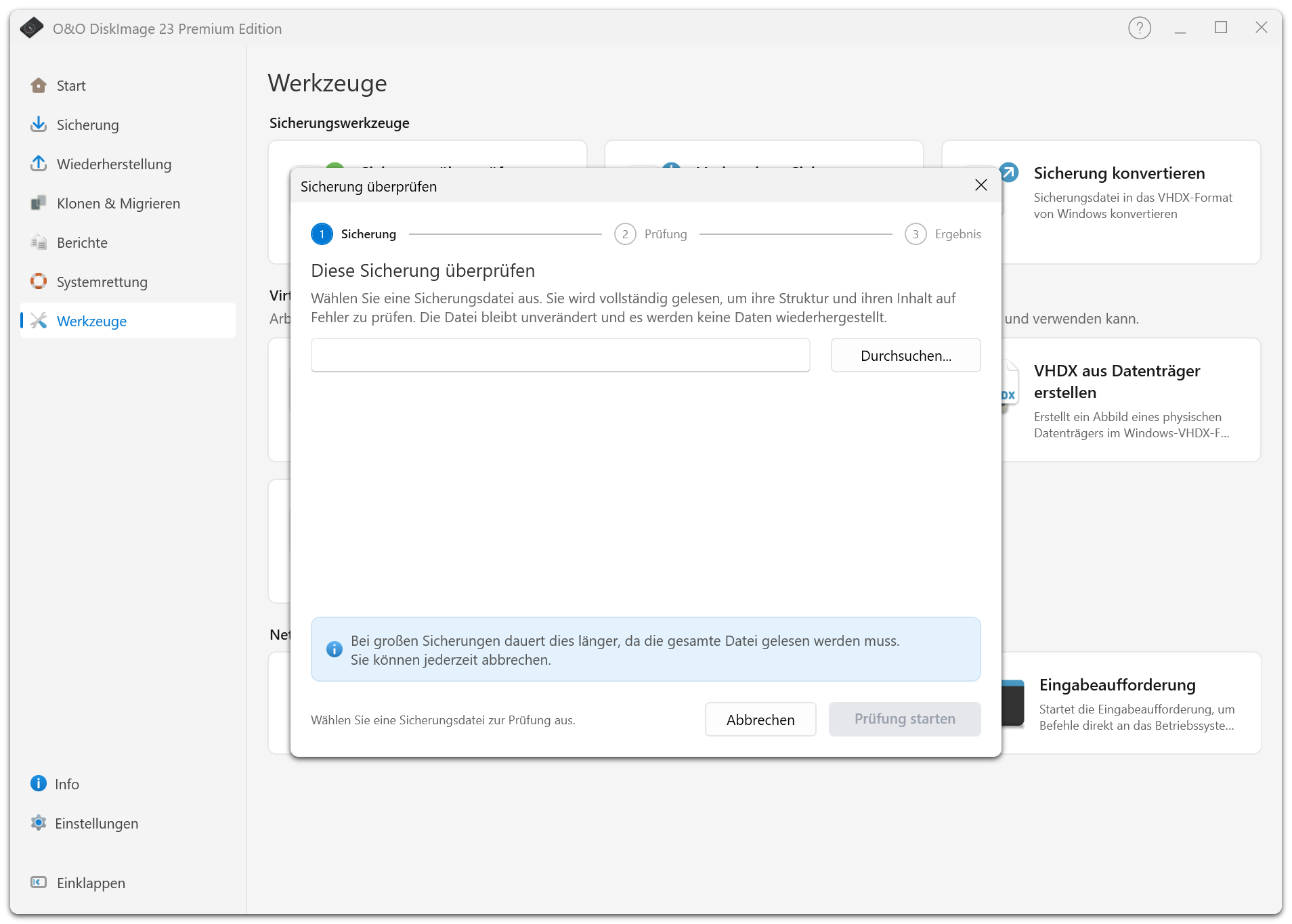The height and width of the screenshot is (924, 1292).
Task: Click the Einstellungen gear icon
Action: point(39,822)
